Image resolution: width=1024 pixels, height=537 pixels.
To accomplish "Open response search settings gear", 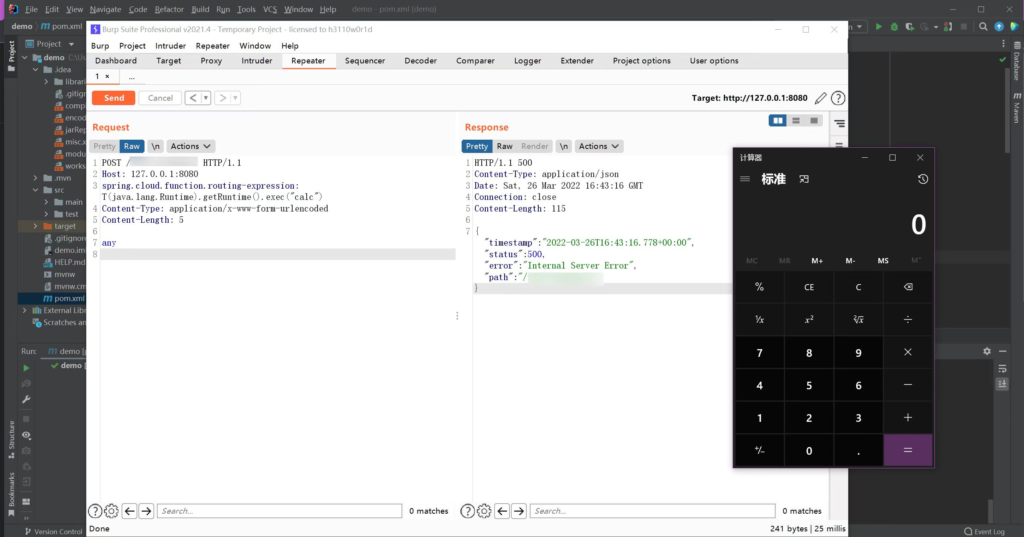I will [484, 511].
